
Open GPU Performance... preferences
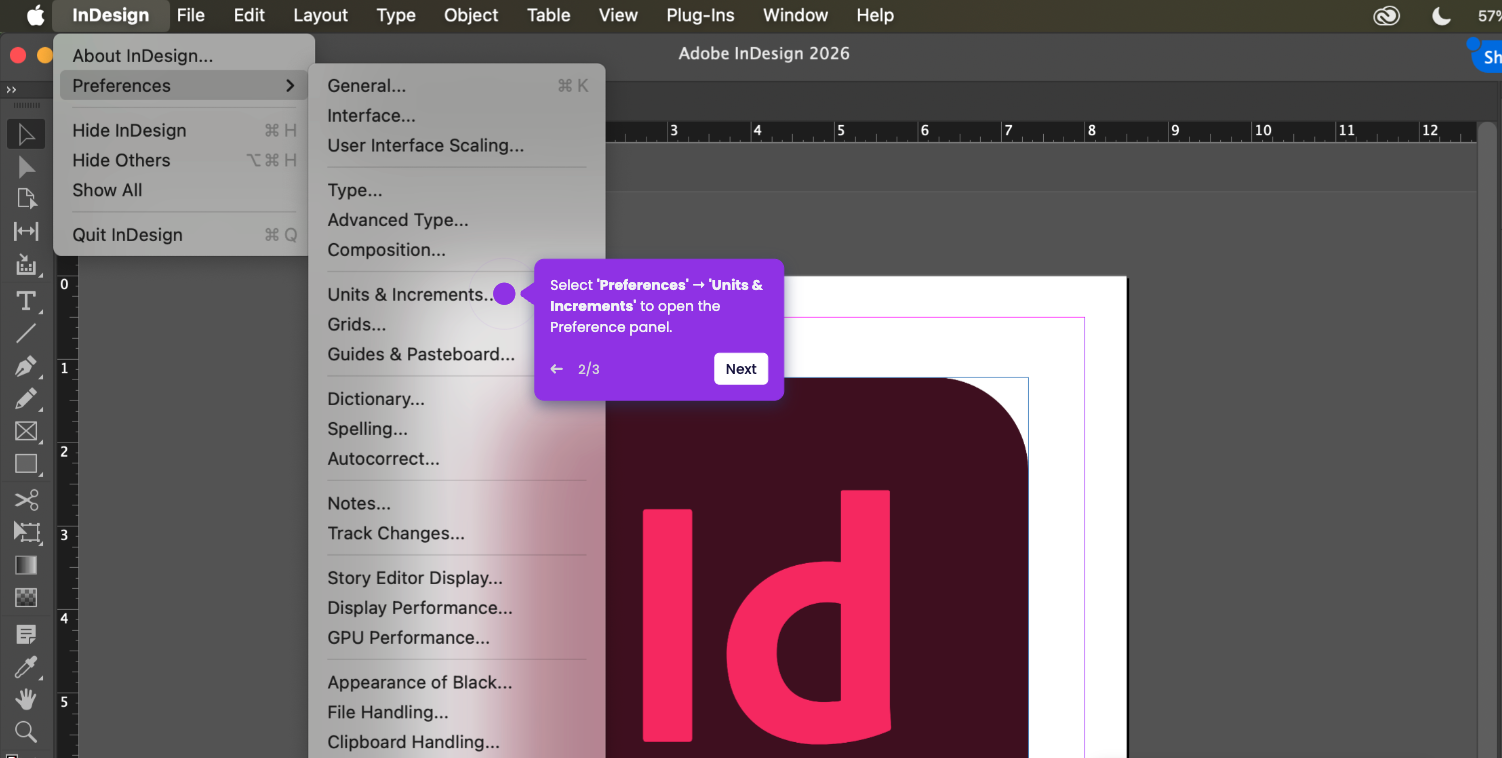(x=457, y=638)
